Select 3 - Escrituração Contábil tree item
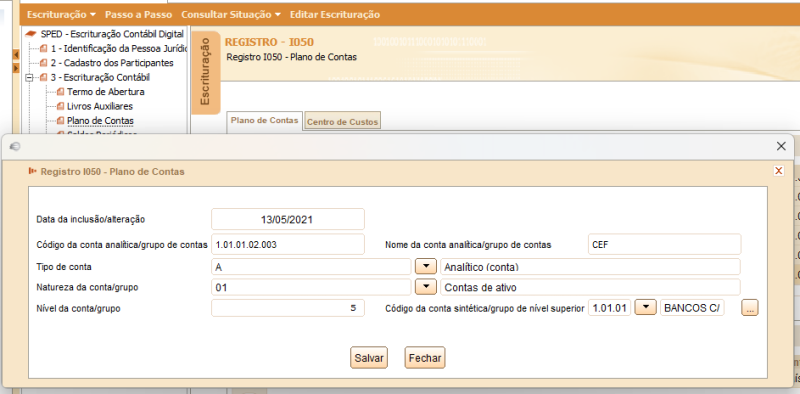The image size is (800, 394). (x=100, y=78)
